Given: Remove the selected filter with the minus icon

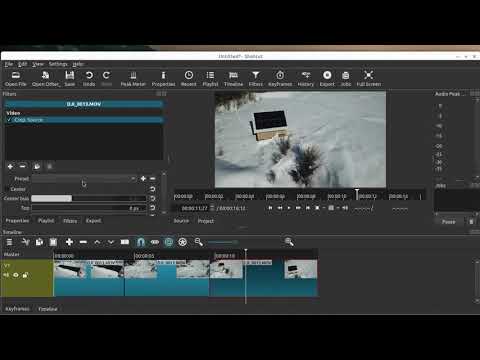Looking at the screenshot, I should tap(23, 166).
